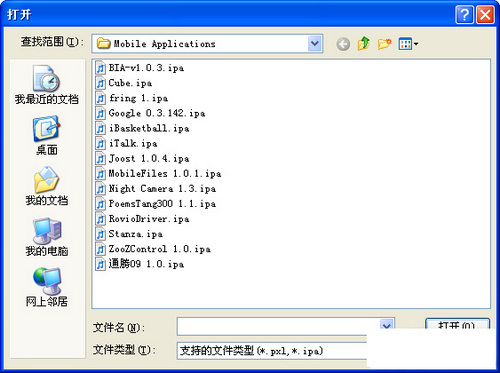Click file icon of Google 0.3.142.ipa
The width and height of the screenshot is (500, 373).
pyautogui.click(x=100, y=113)
